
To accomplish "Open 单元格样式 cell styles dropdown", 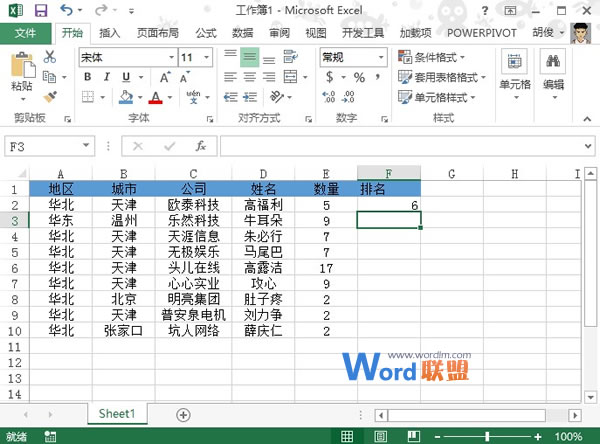I will tap(436, 98).
